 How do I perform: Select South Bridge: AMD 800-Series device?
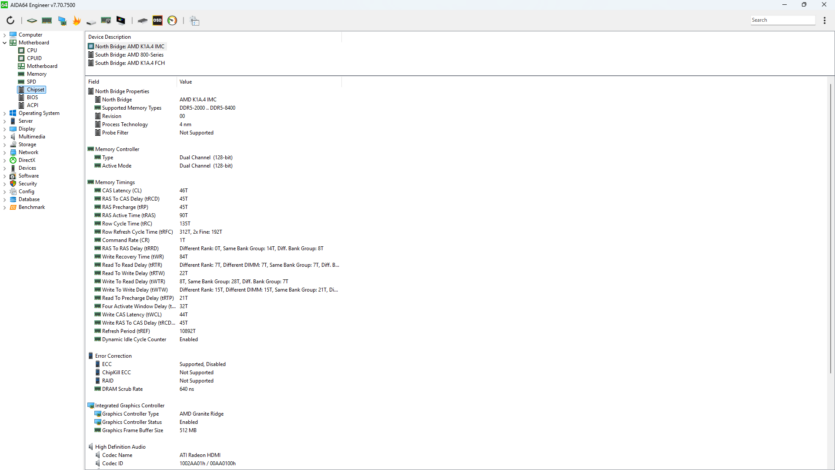(x=130, y=55)
